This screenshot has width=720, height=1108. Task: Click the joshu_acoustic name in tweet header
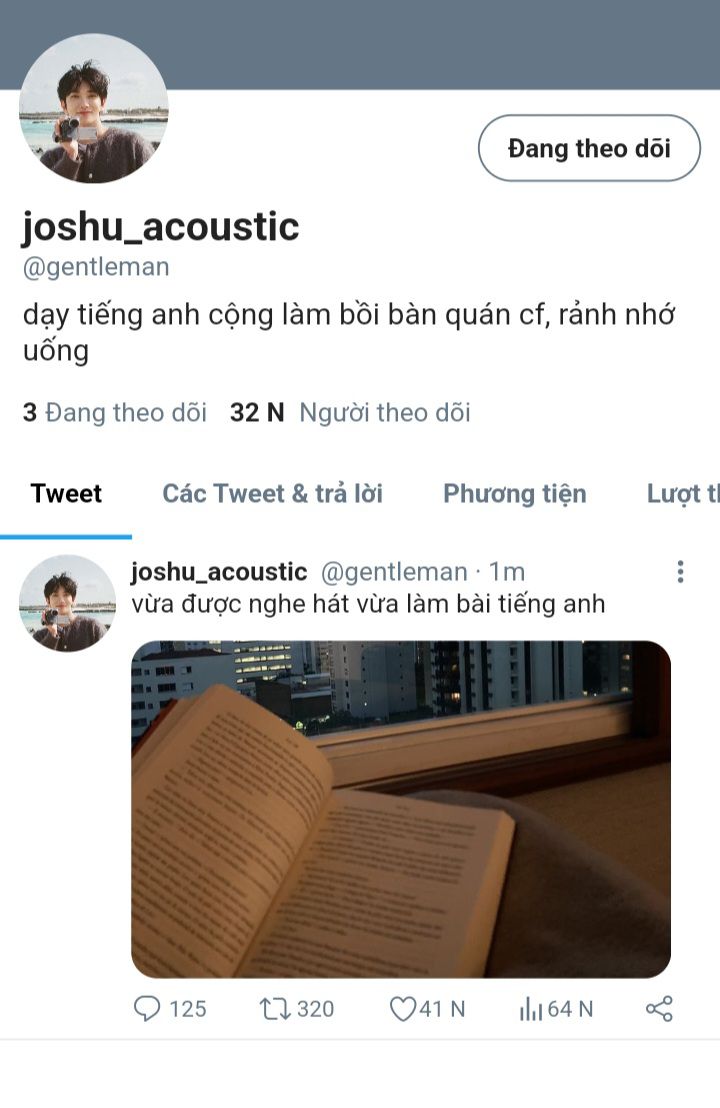[219, 572]
